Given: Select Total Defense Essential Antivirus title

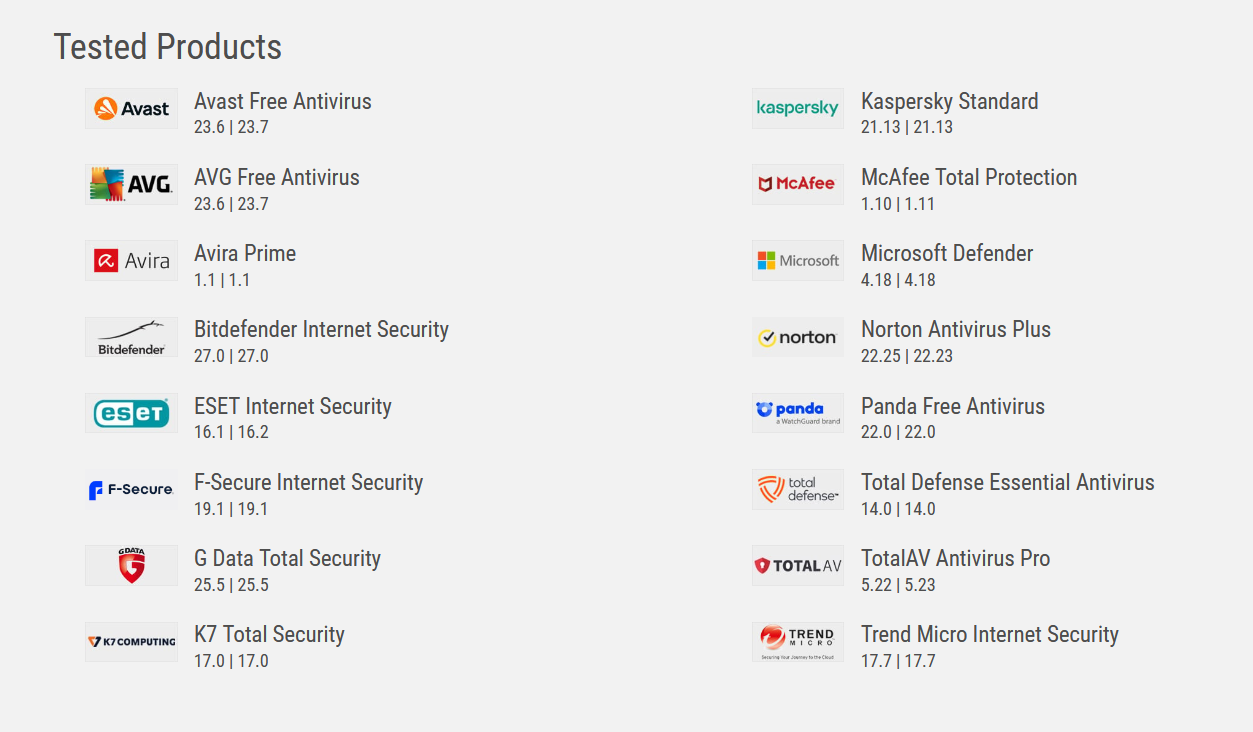Looking at the screenshot, I should (1008, 482).
